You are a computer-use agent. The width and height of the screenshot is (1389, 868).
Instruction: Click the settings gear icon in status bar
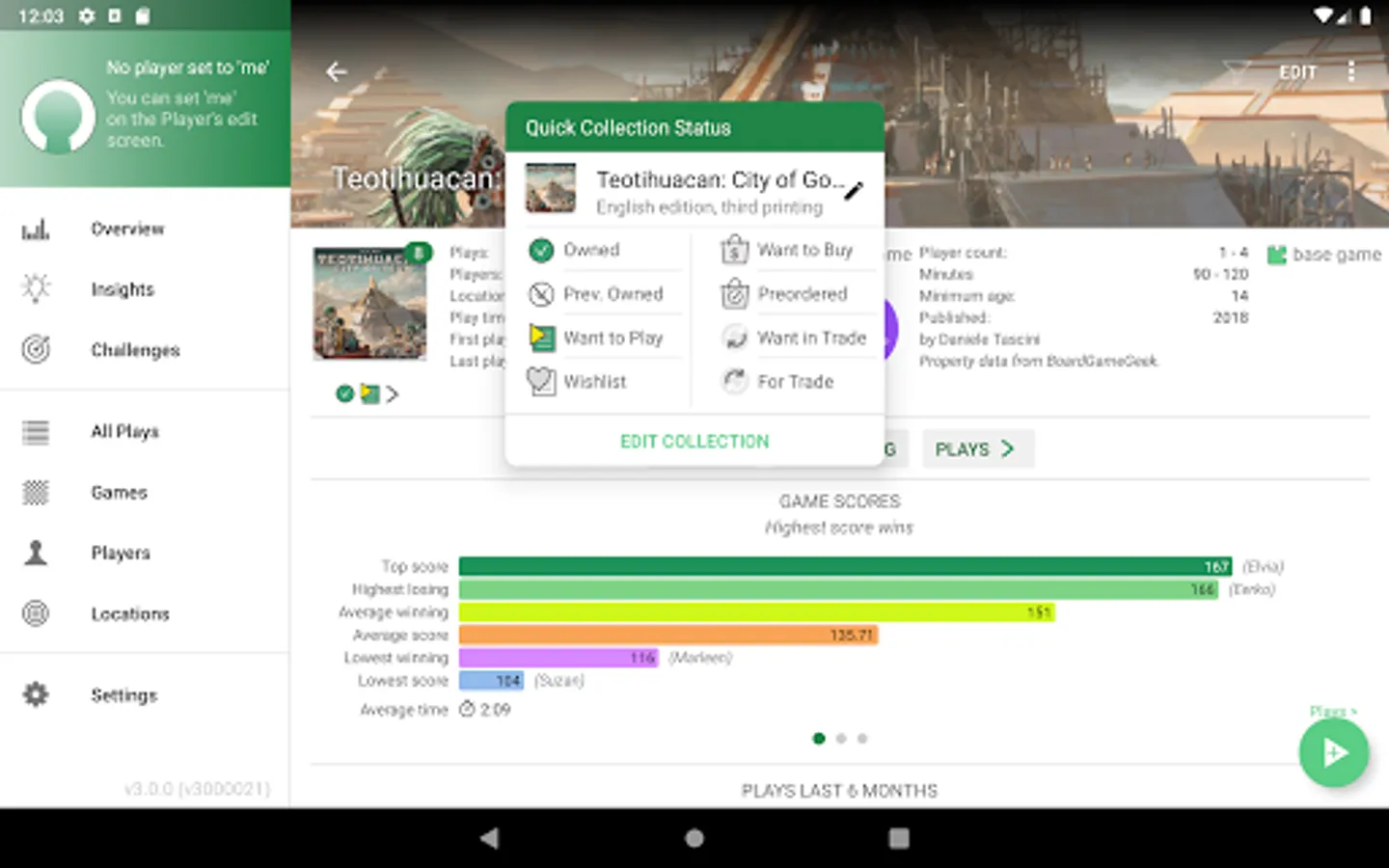pos(87,16)
